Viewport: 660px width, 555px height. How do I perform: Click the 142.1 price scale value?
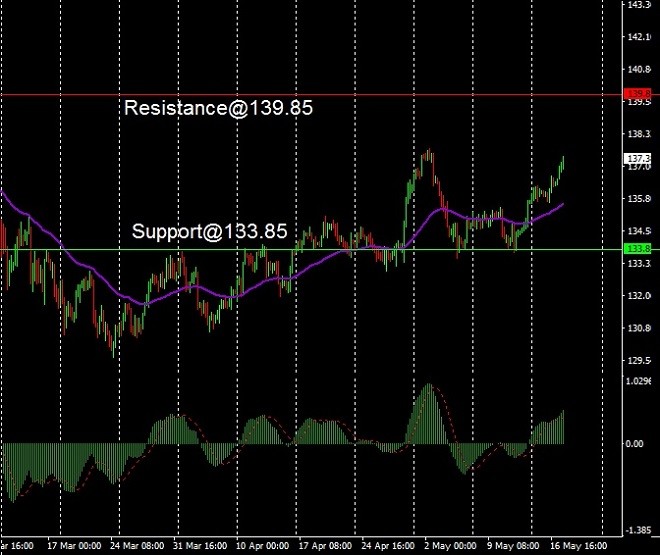pos(639,37)
